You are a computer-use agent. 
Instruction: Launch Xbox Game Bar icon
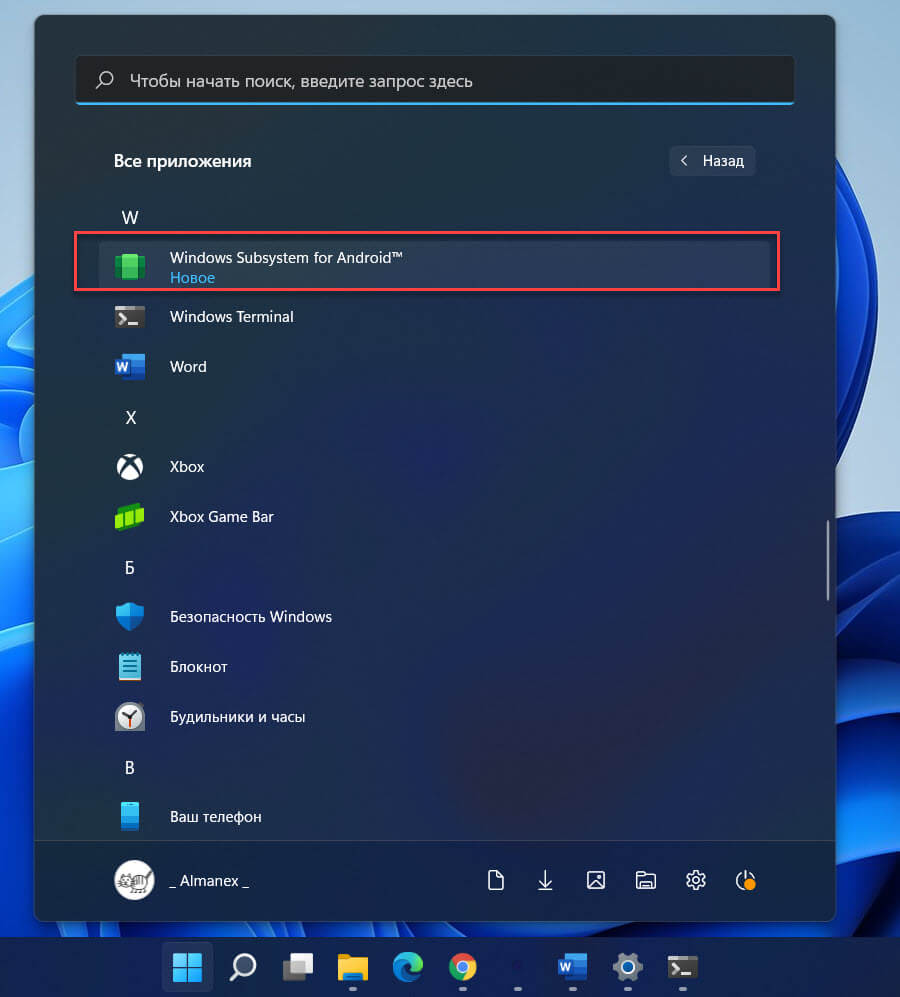(130, 517)
